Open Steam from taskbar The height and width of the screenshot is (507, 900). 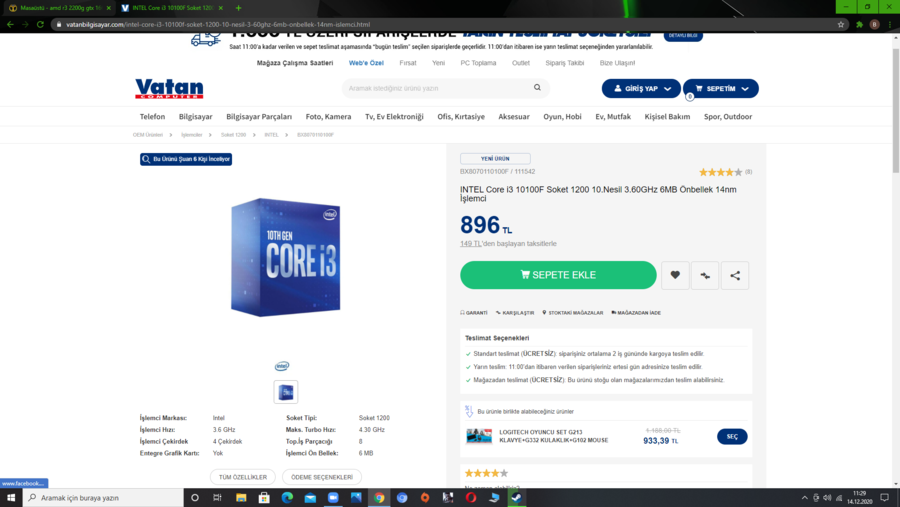coord(517,497)
